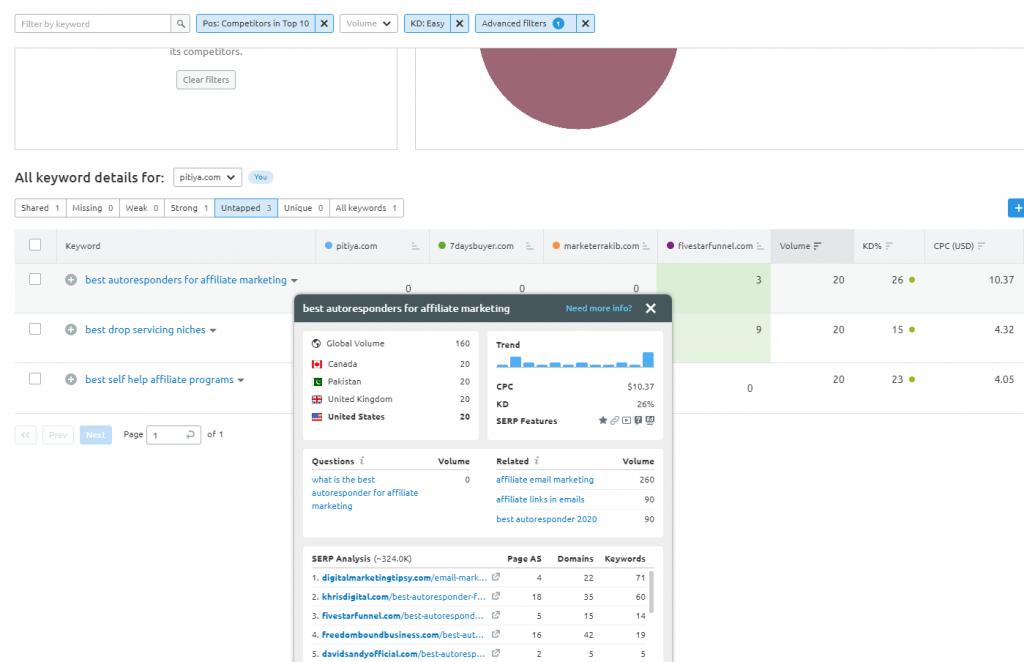The height and width of the screenshot is (662, 1024).
Task: Open best drop servicing niches keyword link
Action: click(145, 330)
